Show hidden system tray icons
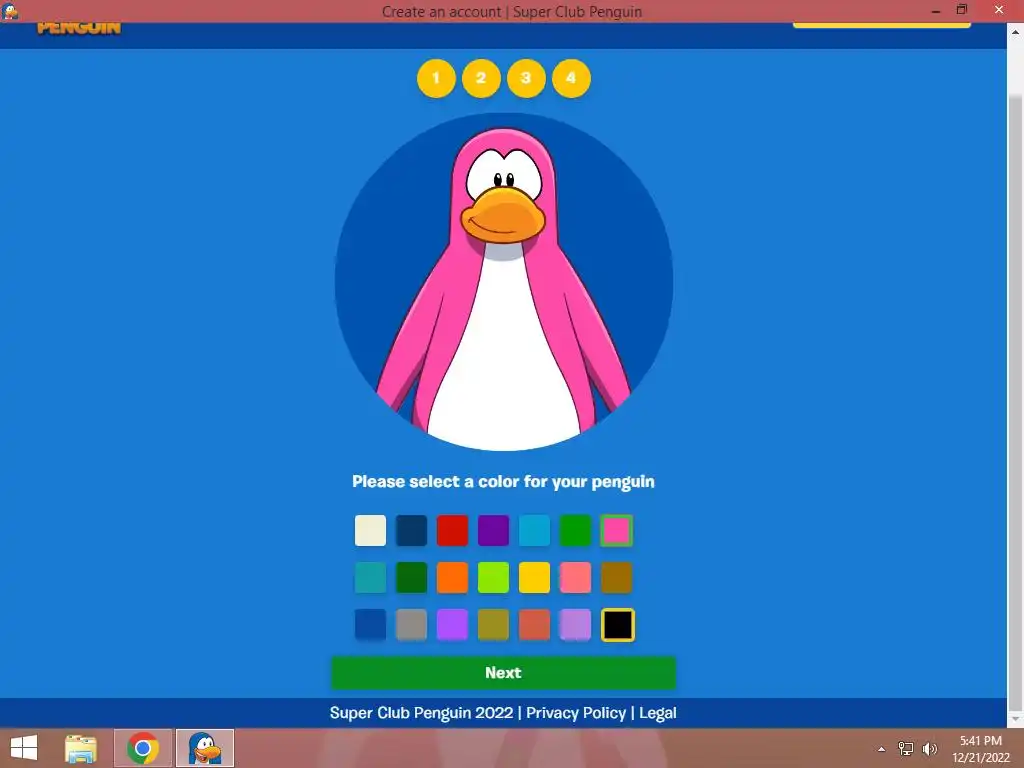1024x768 pixels. [882, 749]
